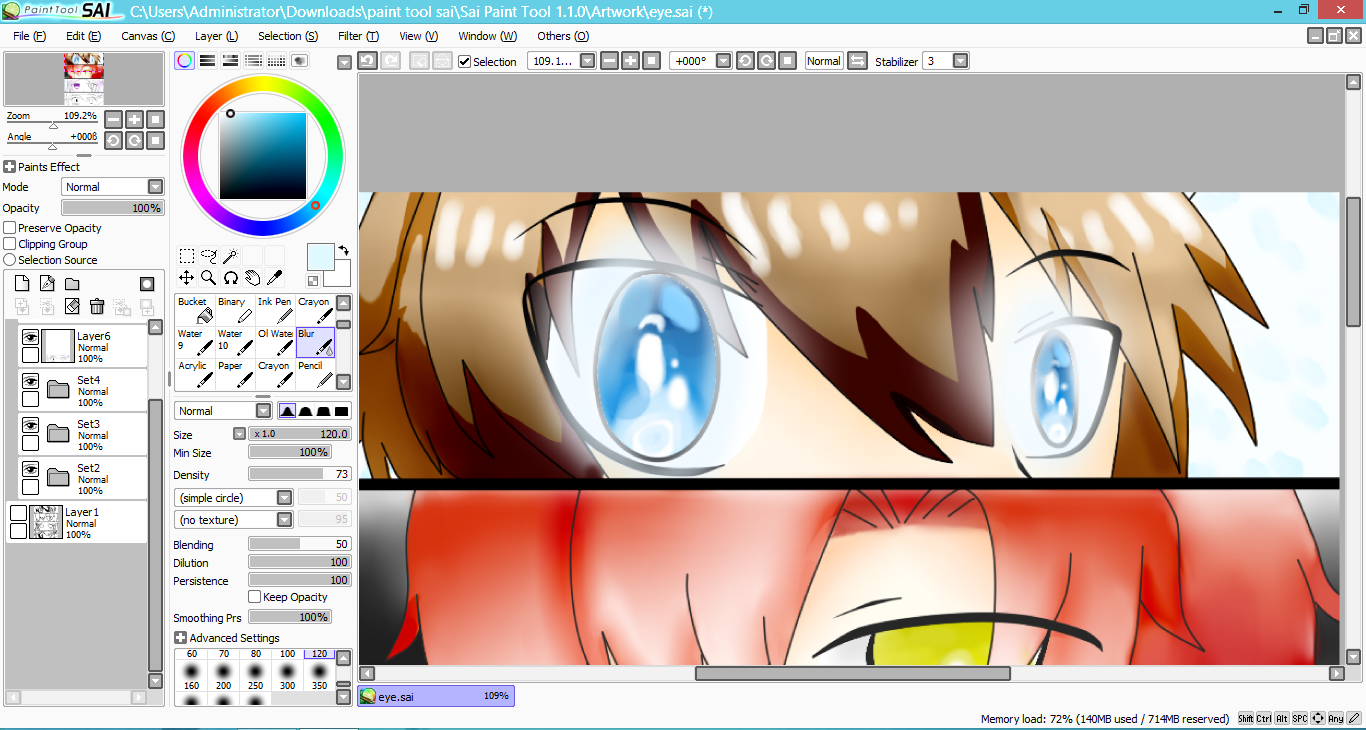Select the Water 9 brush
This screenshot has width=1366, height=730.
tap(195, 342)
